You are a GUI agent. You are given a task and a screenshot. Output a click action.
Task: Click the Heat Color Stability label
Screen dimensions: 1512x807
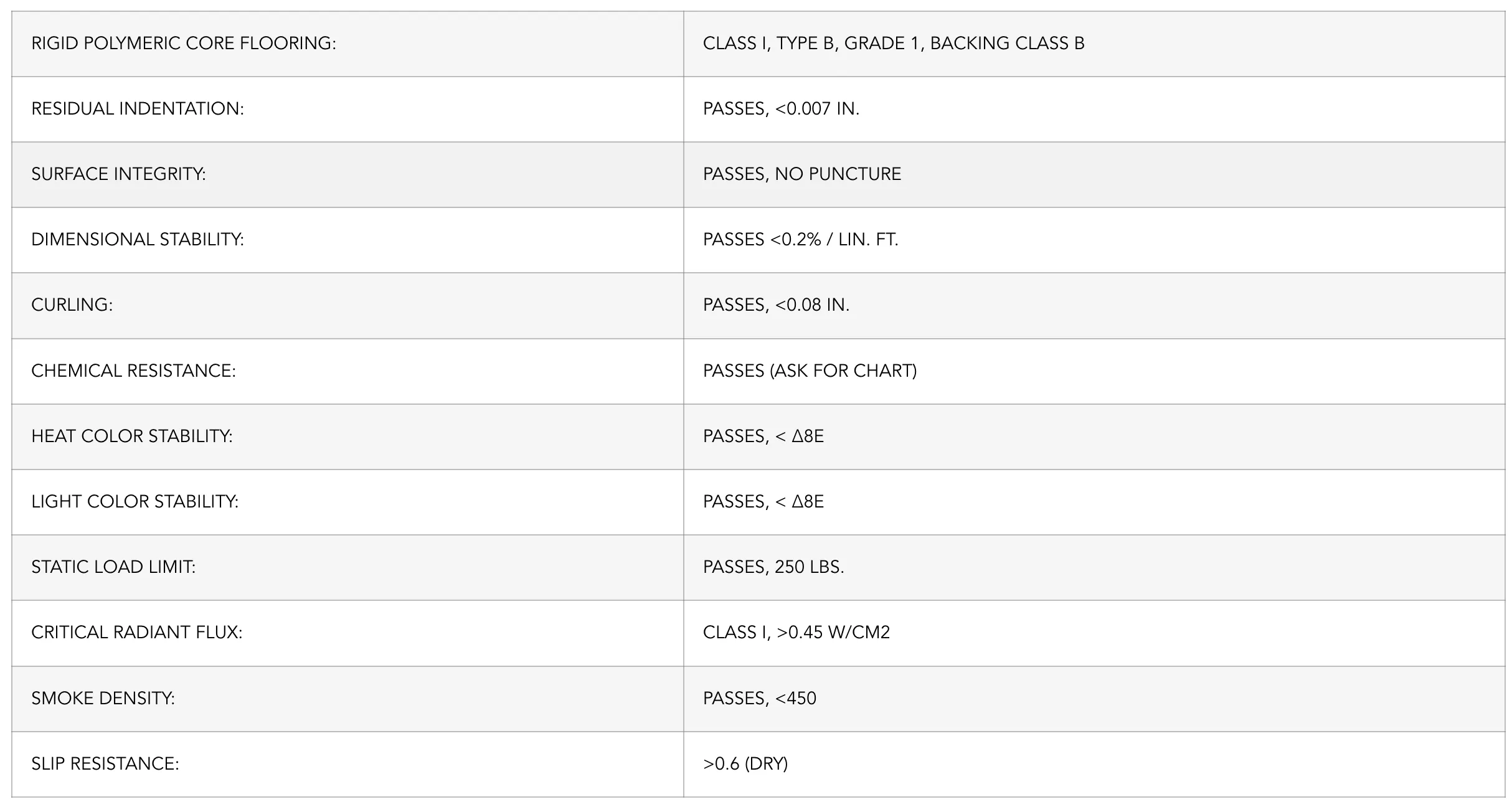[x=132, y=437]
